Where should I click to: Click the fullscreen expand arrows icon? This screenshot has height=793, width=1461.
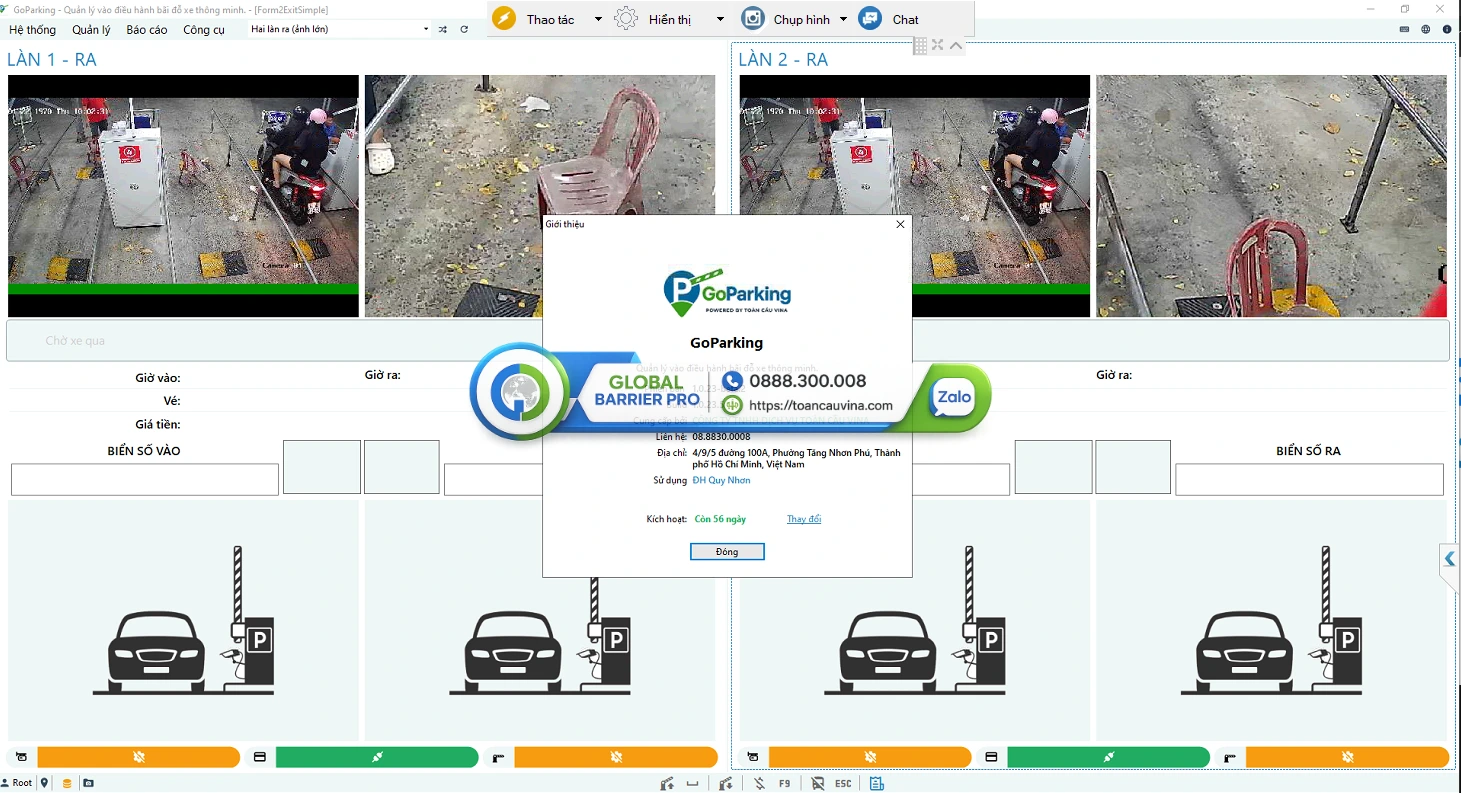click(x=937, y=45)
